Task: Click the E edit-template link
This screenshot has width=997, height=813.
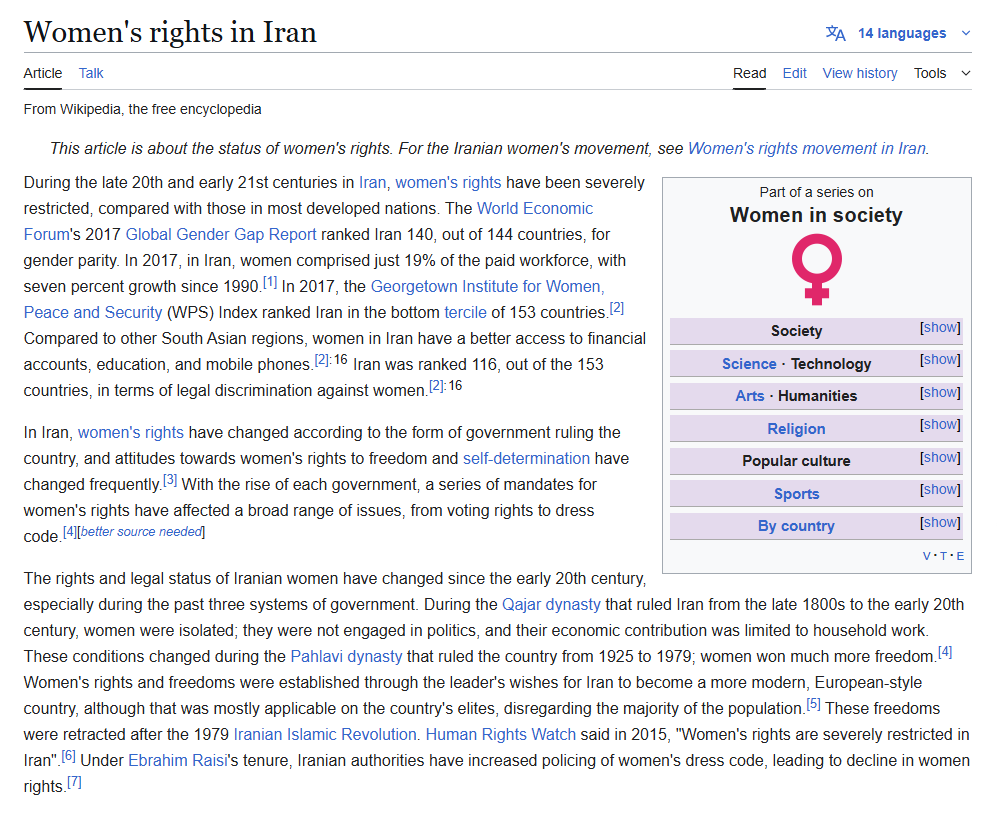Action: (960, 556)
